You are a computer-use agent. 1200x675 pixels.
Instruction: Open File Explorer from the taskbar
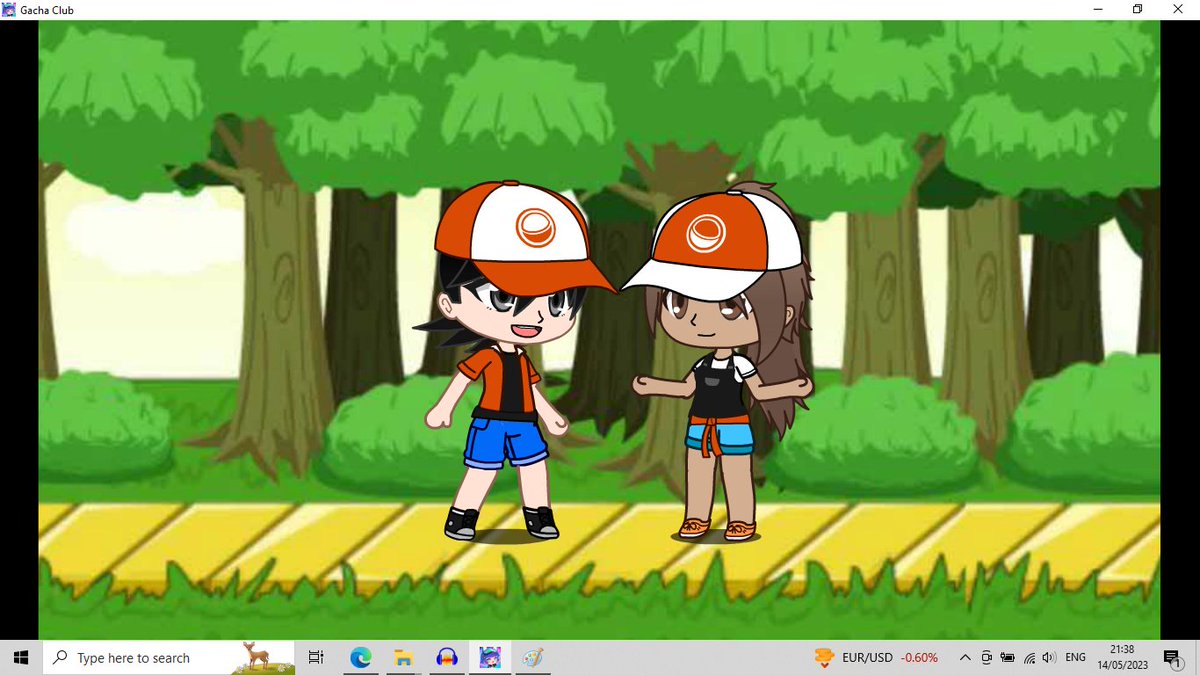[x=403, y=657]
